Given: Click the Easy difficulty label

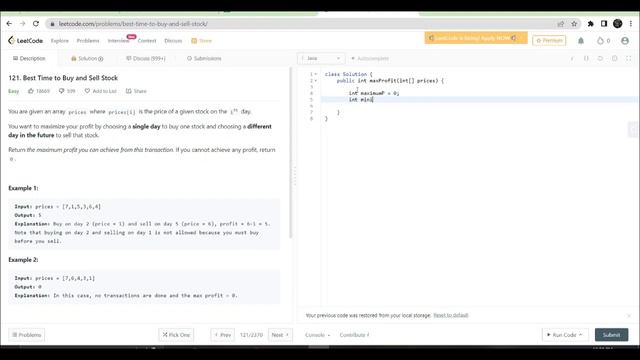Looking at the screenshot, I should [13, 91].
